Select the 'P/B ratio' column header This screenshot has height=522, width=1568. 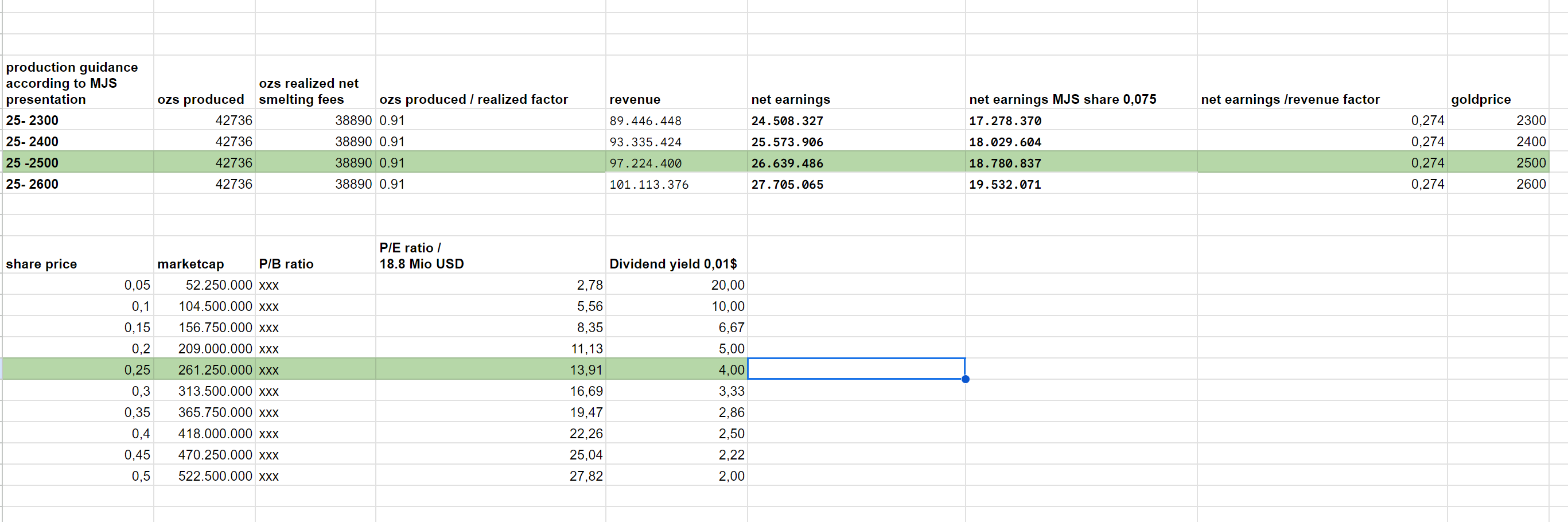(286, 264)
